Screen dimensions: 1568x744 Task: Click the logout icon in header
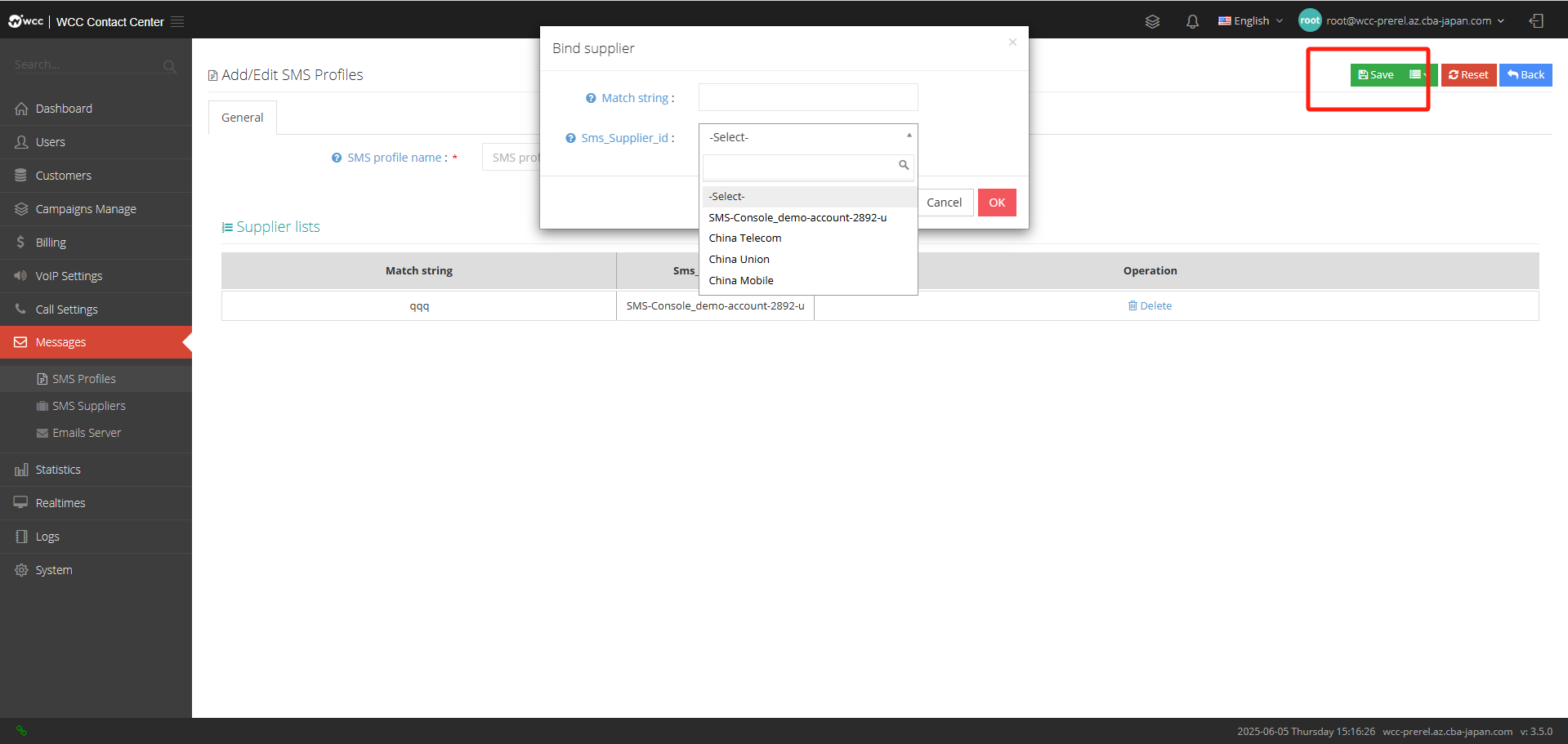pos(1536,21)
